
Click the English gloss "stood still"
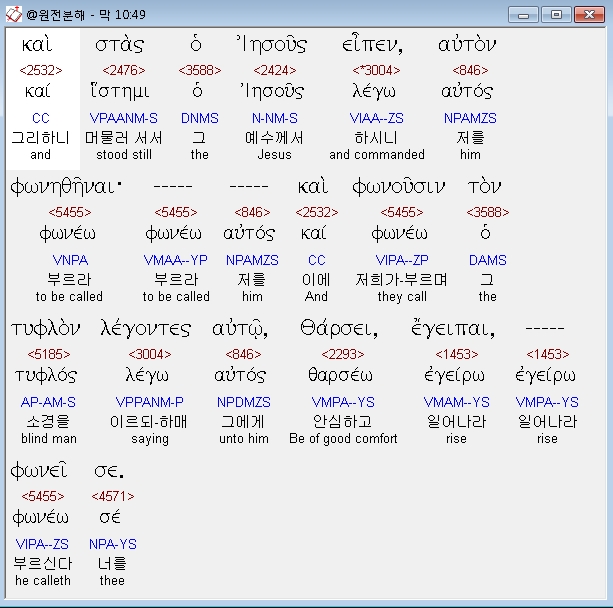pos(124,155)
